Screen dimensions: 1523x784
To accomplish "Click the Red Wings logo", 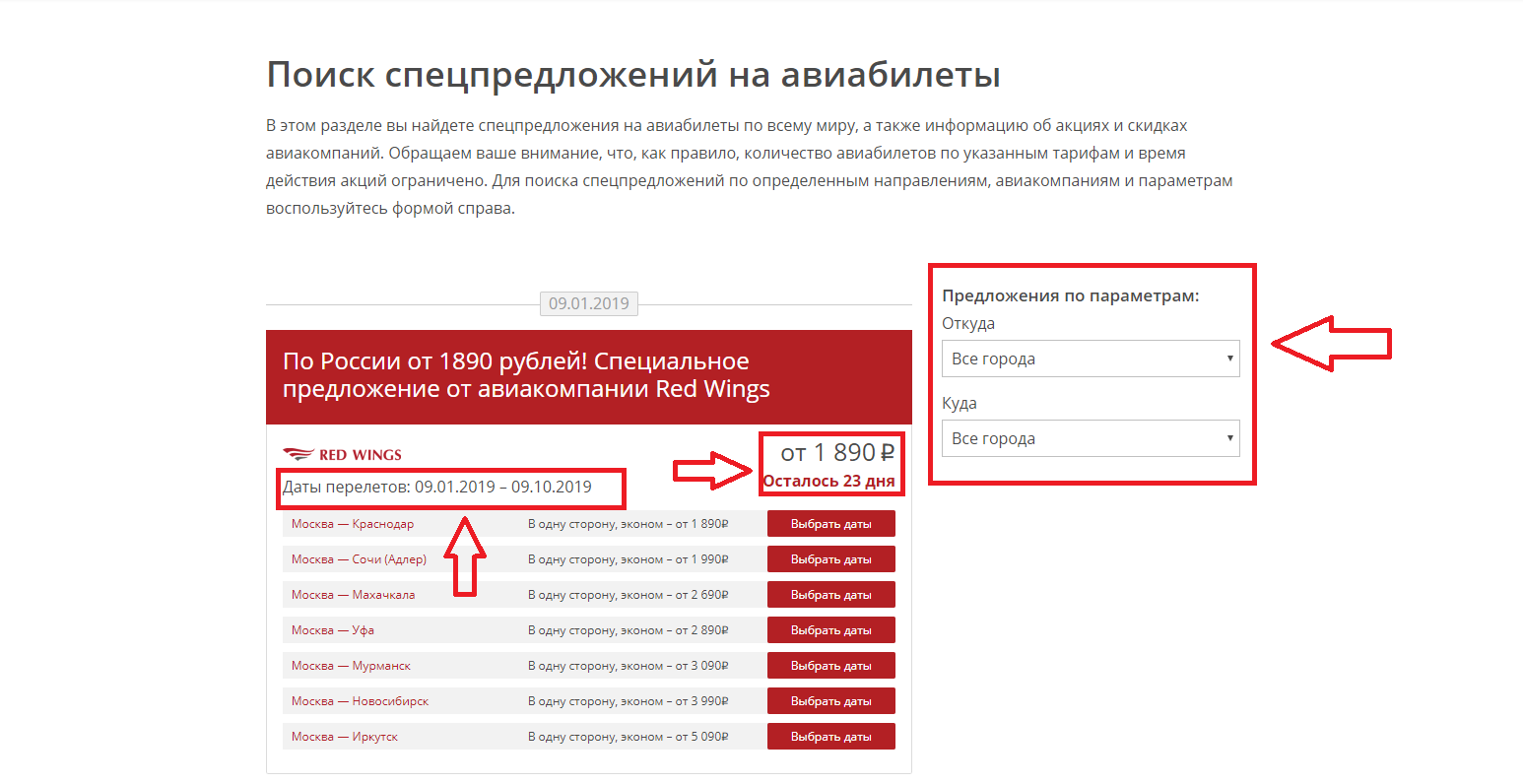I will 342,454.
